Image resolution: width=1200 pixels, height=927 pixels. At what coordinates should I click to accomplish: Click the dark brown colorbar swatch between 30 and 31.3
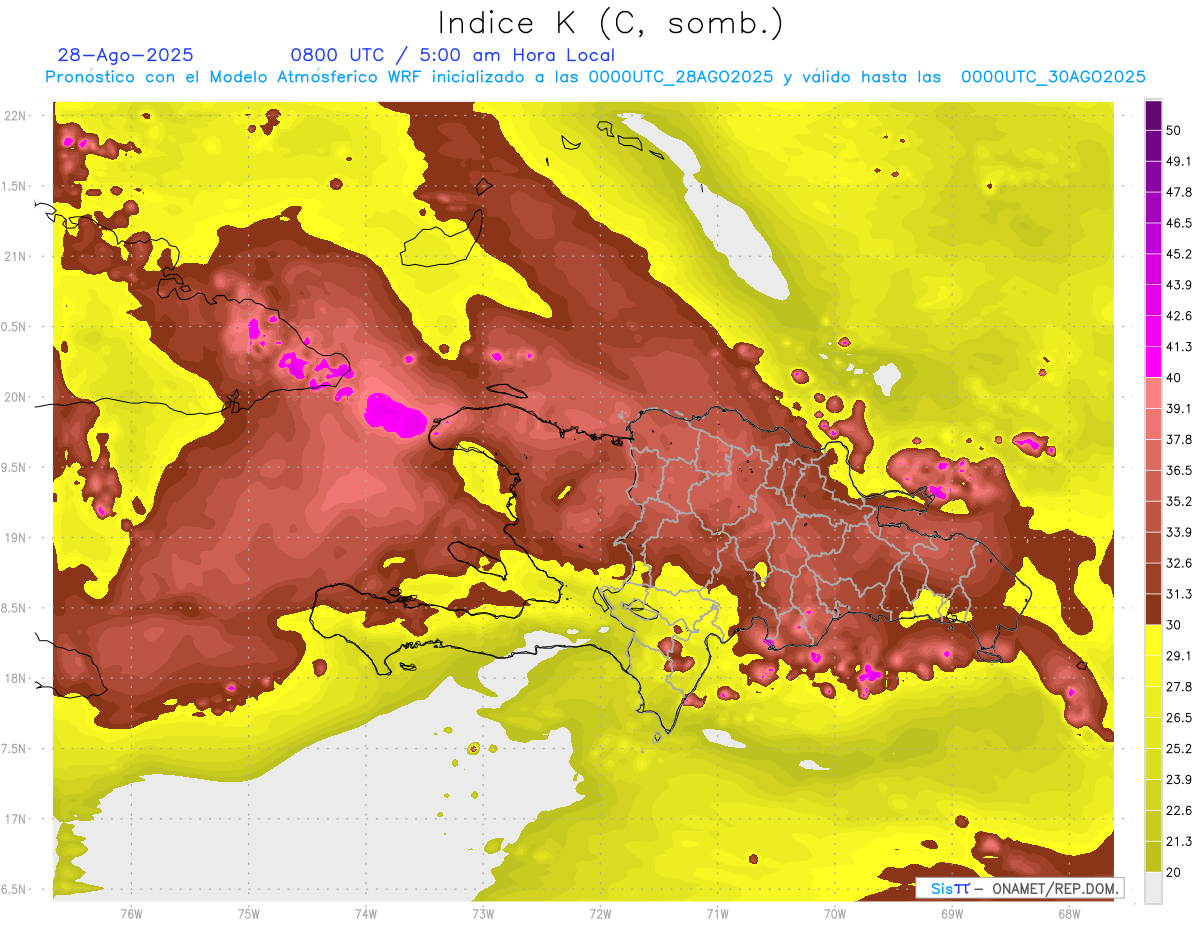tap(1153, 609)
